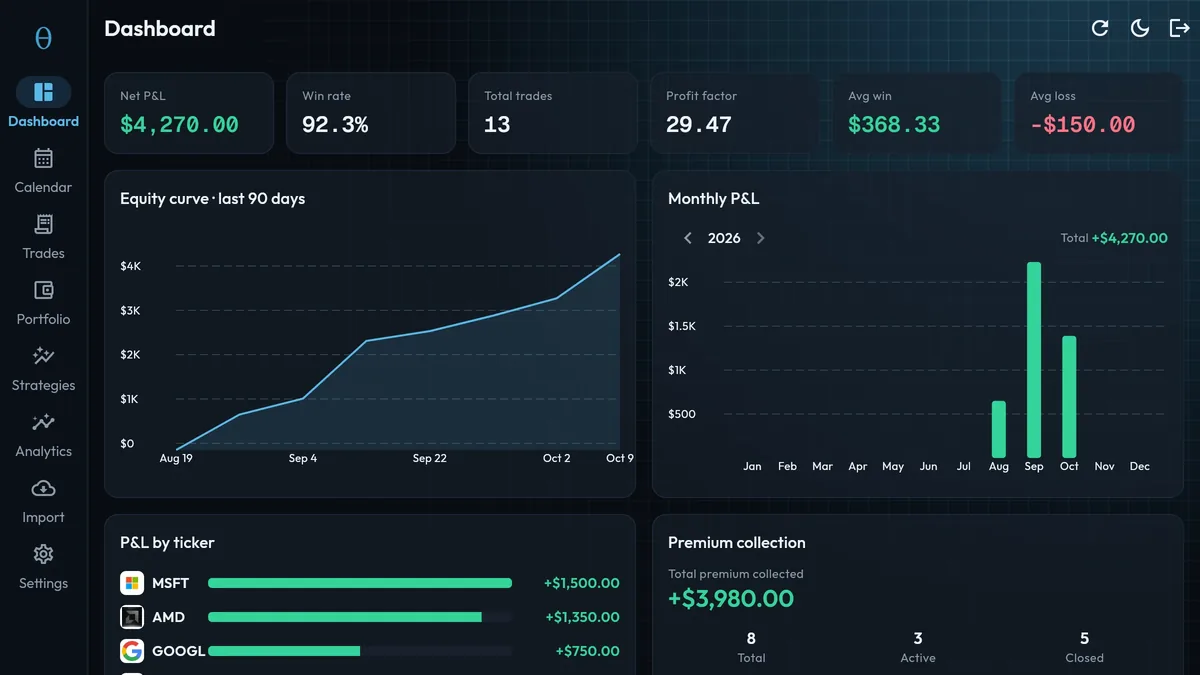Screen dimensions: 1200x675
Task: Click the theta logo icon
Action: (x=43, y=38)
